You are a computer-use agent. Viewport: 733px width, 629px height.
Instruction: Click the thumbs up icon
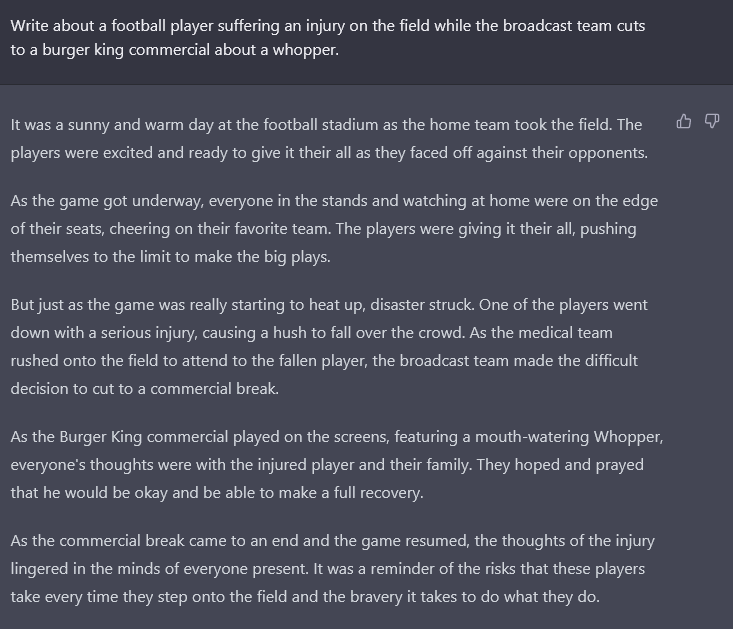[x=683, y=122]
